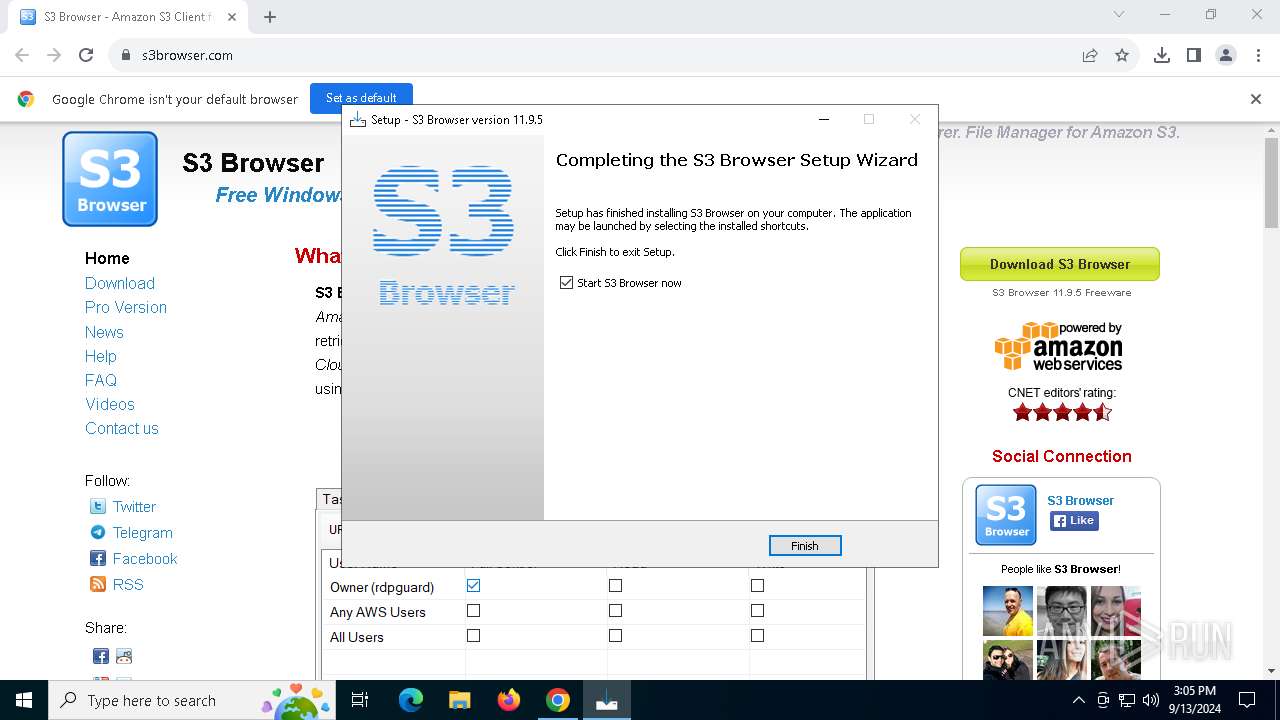Toggle Chrome side panel icon
Image resolution: width=1280 pixels, height=720 pixels.
[x=1194, y=55]
